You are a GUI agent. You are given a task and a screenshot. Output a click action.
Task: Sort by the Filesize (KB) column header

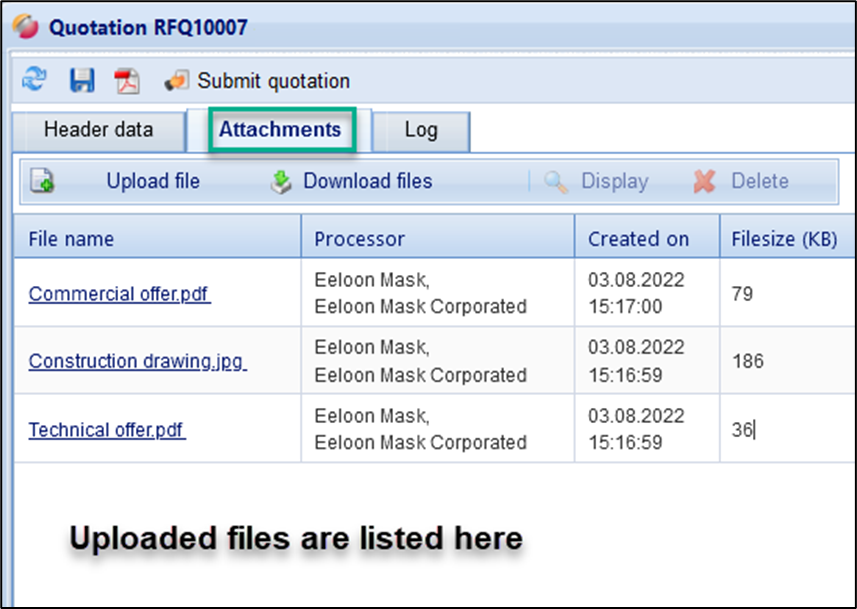coord(784,239)
